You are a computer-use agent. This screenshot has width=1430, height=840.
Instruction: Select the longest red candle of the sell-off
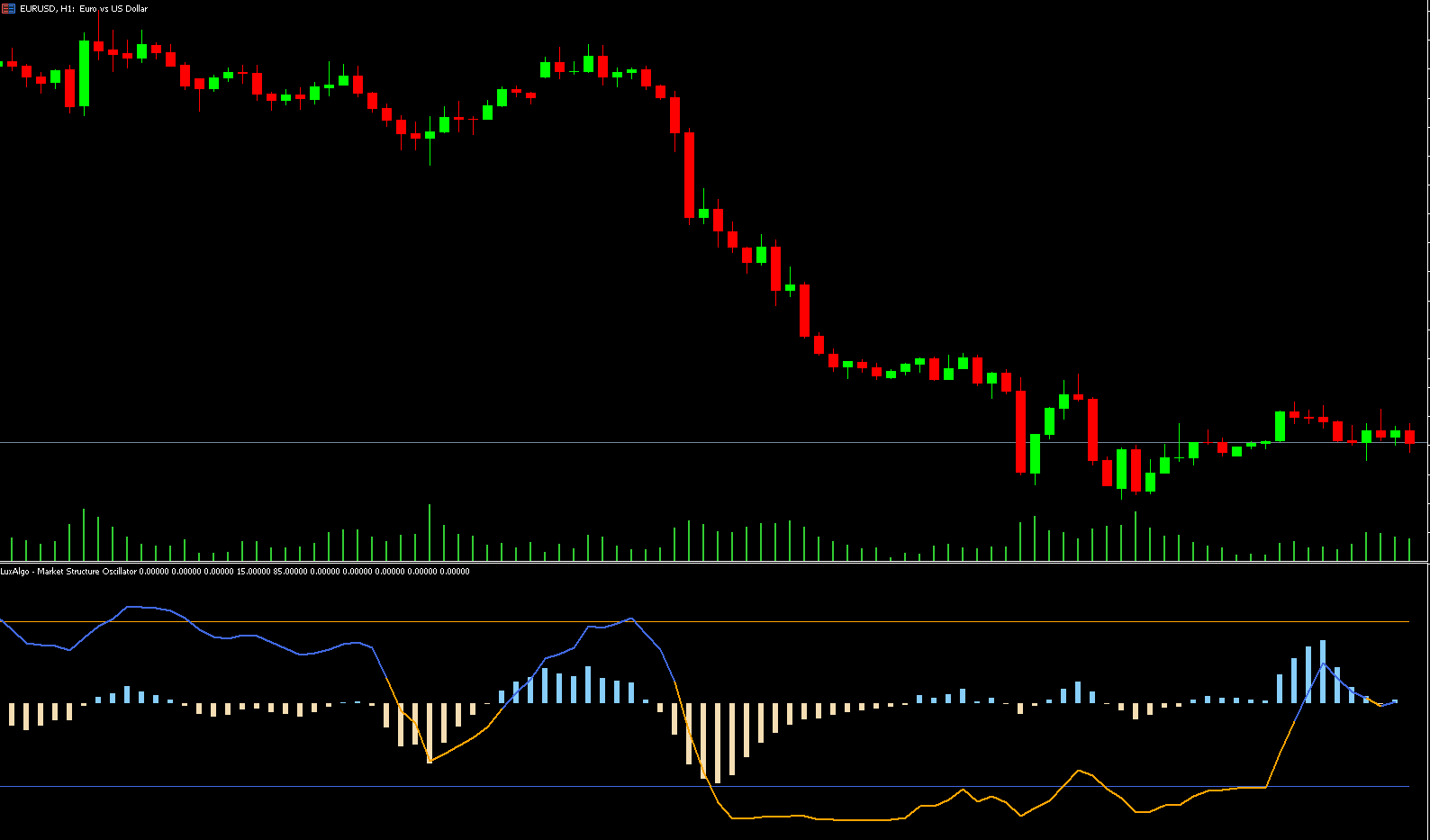point(690,175)
